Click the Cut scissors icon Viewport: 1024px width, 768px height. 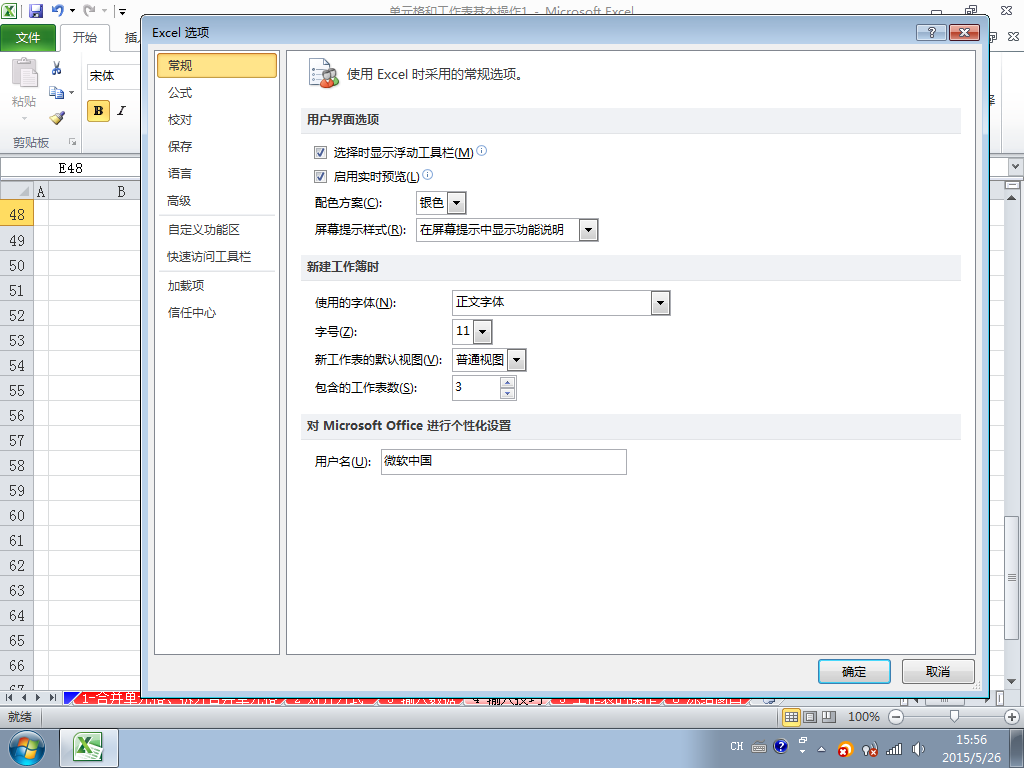pyautogui.click(x=57, y=68)
